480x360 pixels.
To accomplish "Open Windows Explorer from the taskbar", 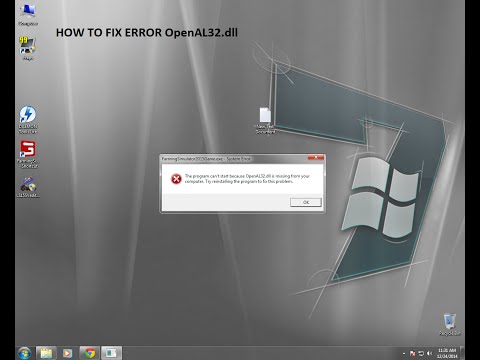I will pyautogui.click(x=46, y=353).
